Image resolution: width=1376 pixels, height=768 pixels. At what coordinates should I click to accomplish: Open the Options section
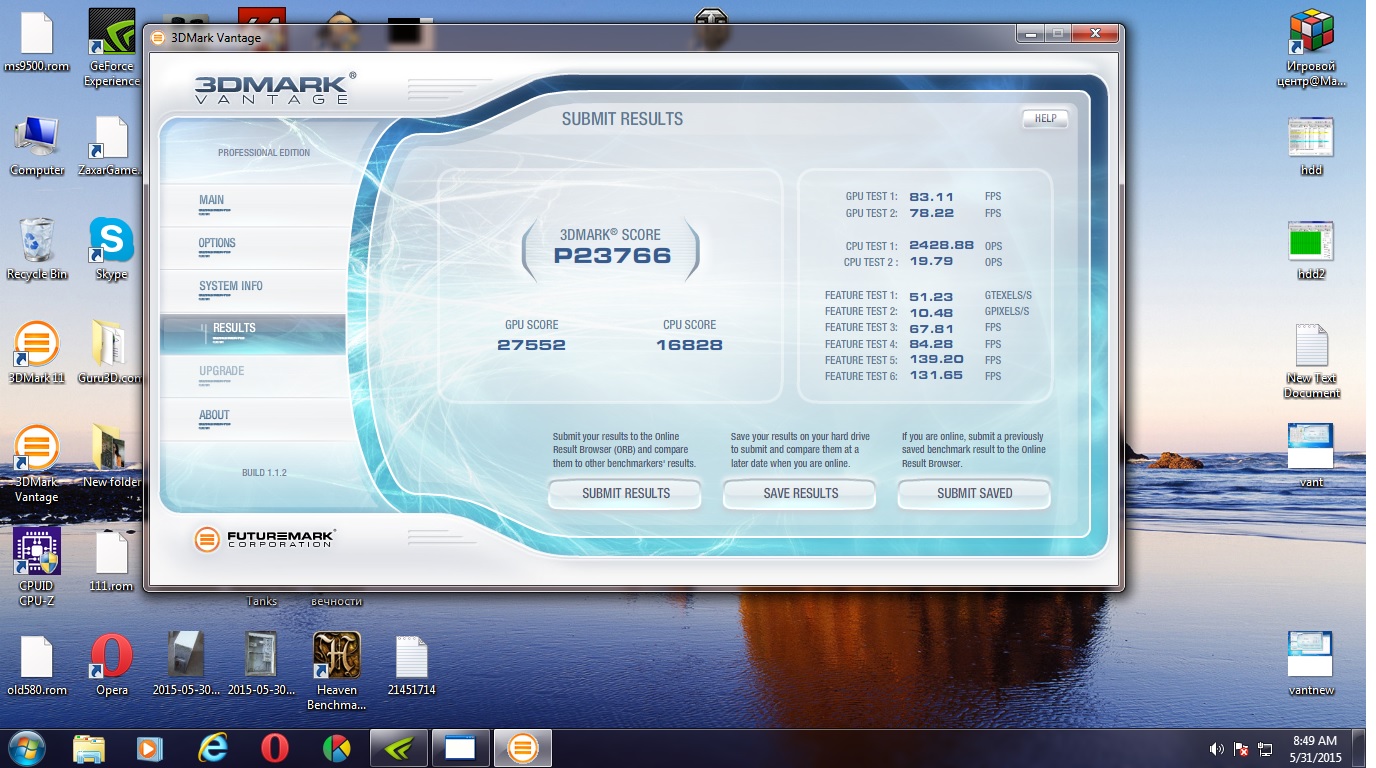pyautogui.click(x=217, y=244)
